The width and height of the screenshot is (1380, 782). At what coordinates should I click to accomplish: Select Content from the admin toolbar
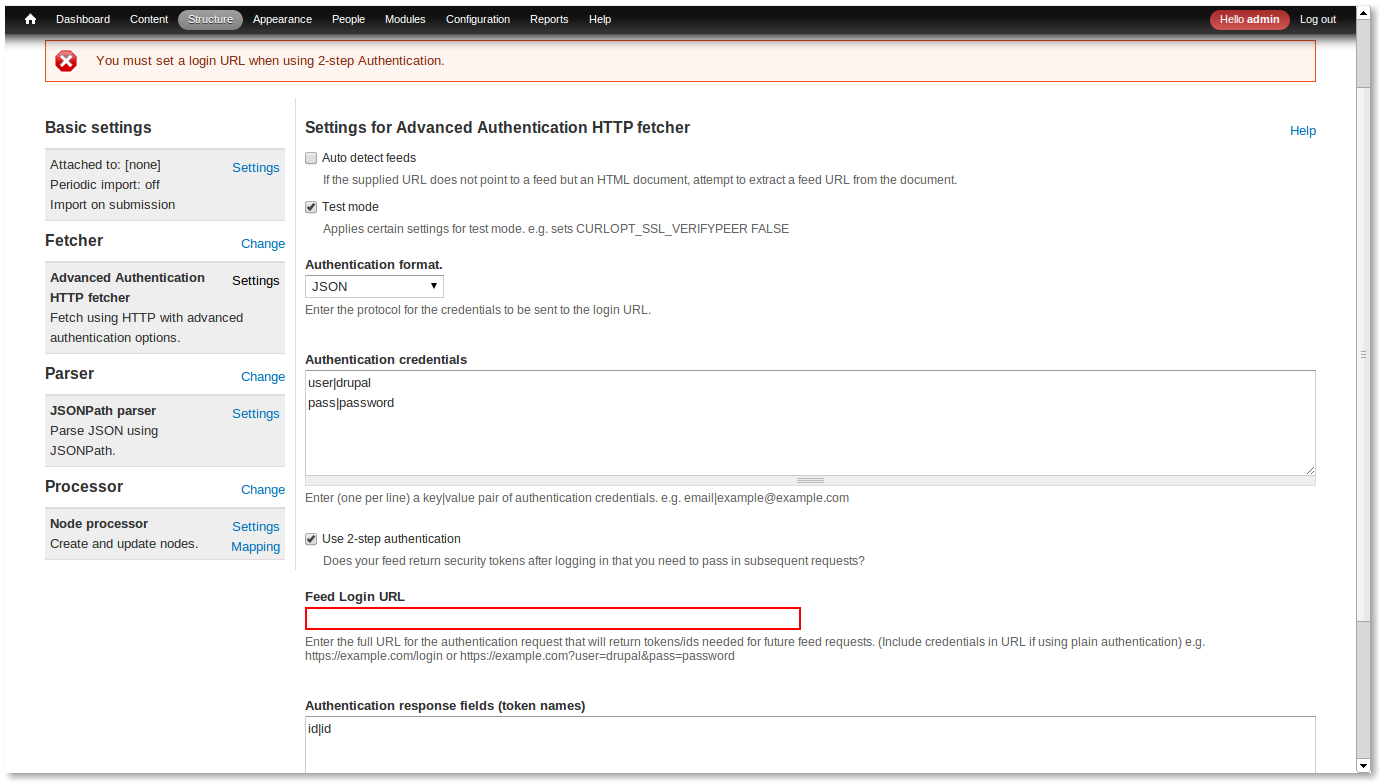(149, 18)
